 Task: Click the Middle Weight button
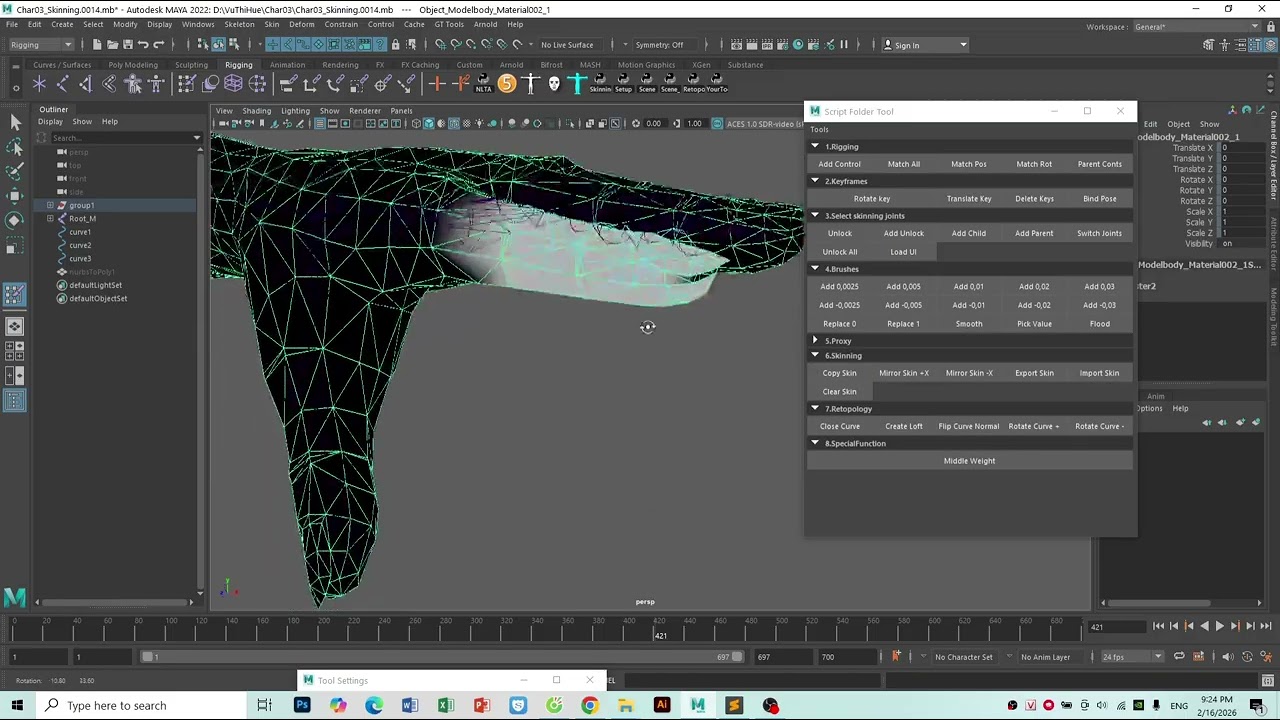pos(969,461)
